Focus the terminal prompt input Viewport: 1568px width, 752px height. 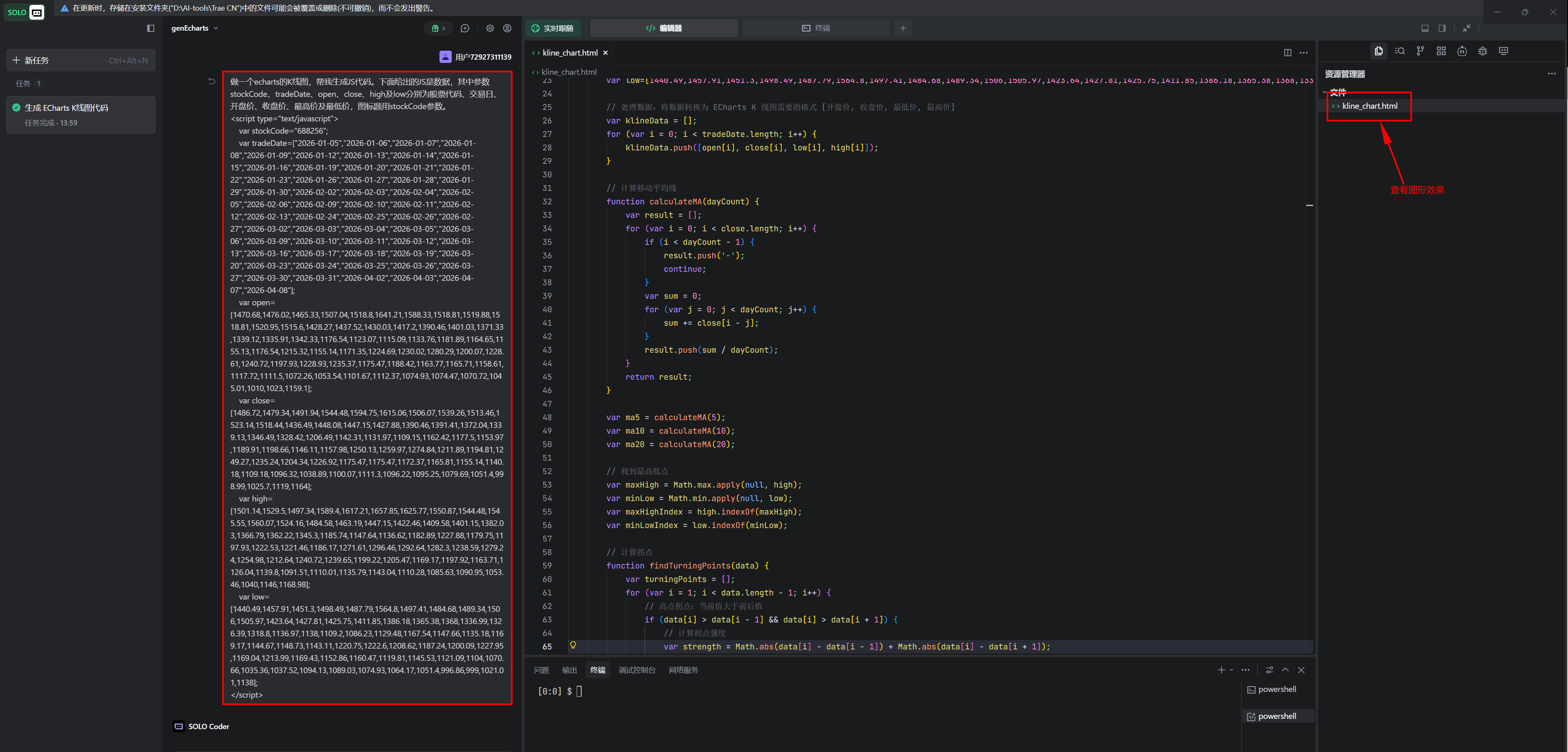click(579, 691)
